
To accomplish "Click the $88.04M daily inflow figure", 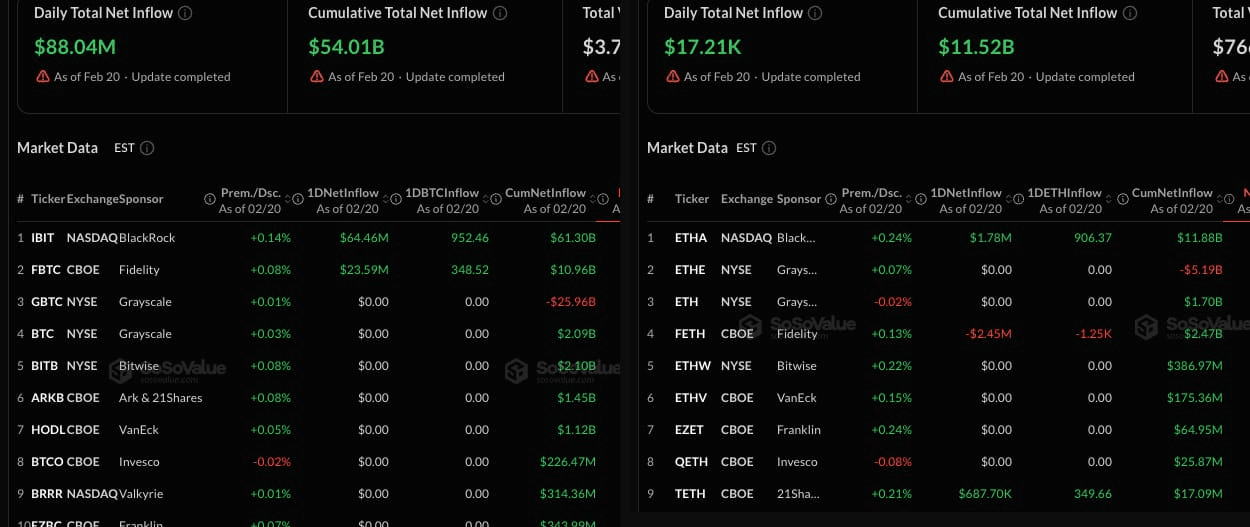I will (75, 47).
